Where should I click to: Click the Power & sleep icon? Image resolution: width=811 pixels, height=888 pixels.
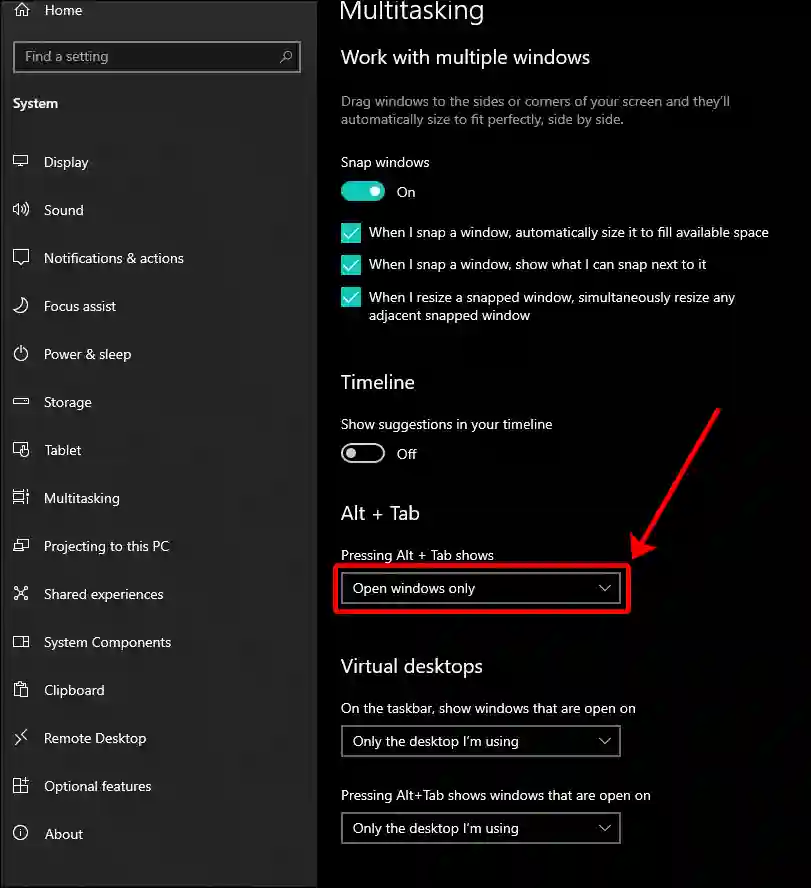(21, 354)
